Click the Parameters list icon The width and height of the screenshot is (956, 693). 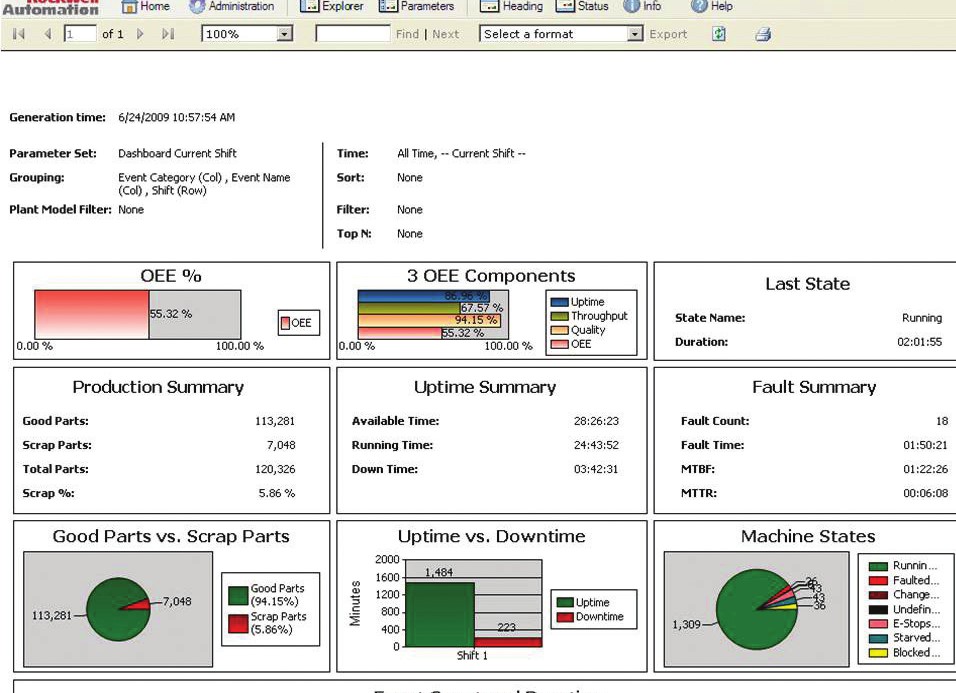[x=388, y=7]
